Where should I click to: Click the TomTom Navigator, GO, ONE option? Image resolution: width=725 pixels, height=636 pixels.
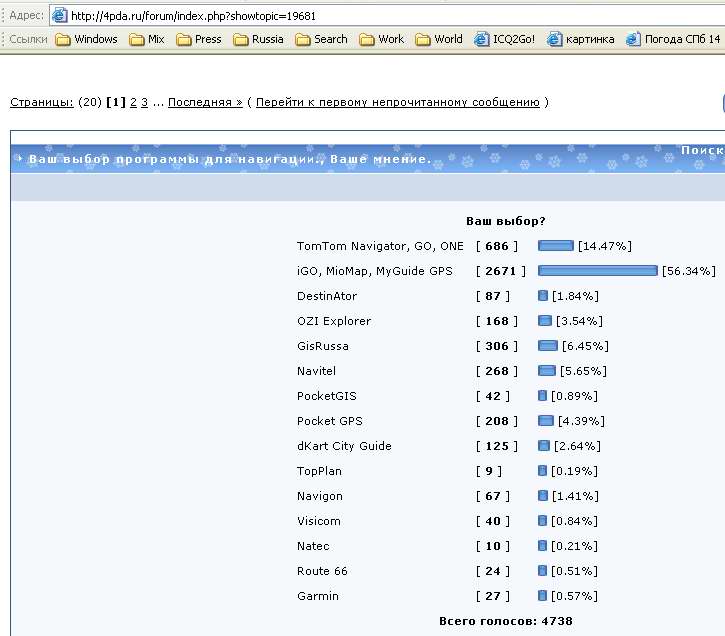[x=380, y=246]
